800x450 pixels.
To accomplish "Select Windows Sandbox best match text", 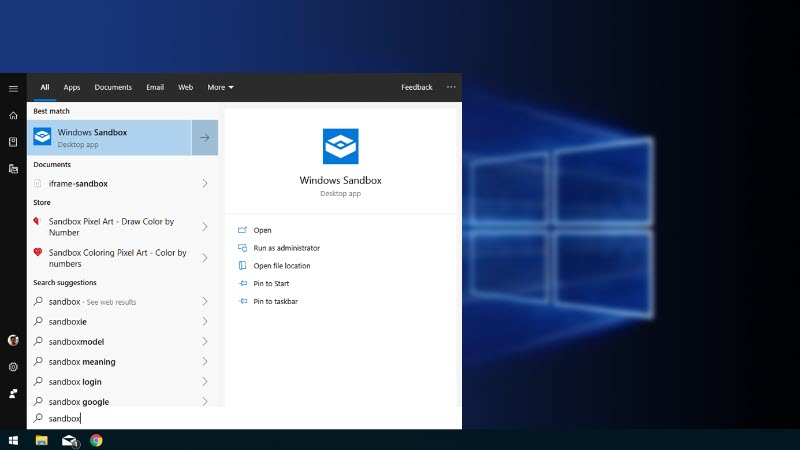I will [92, 132].
